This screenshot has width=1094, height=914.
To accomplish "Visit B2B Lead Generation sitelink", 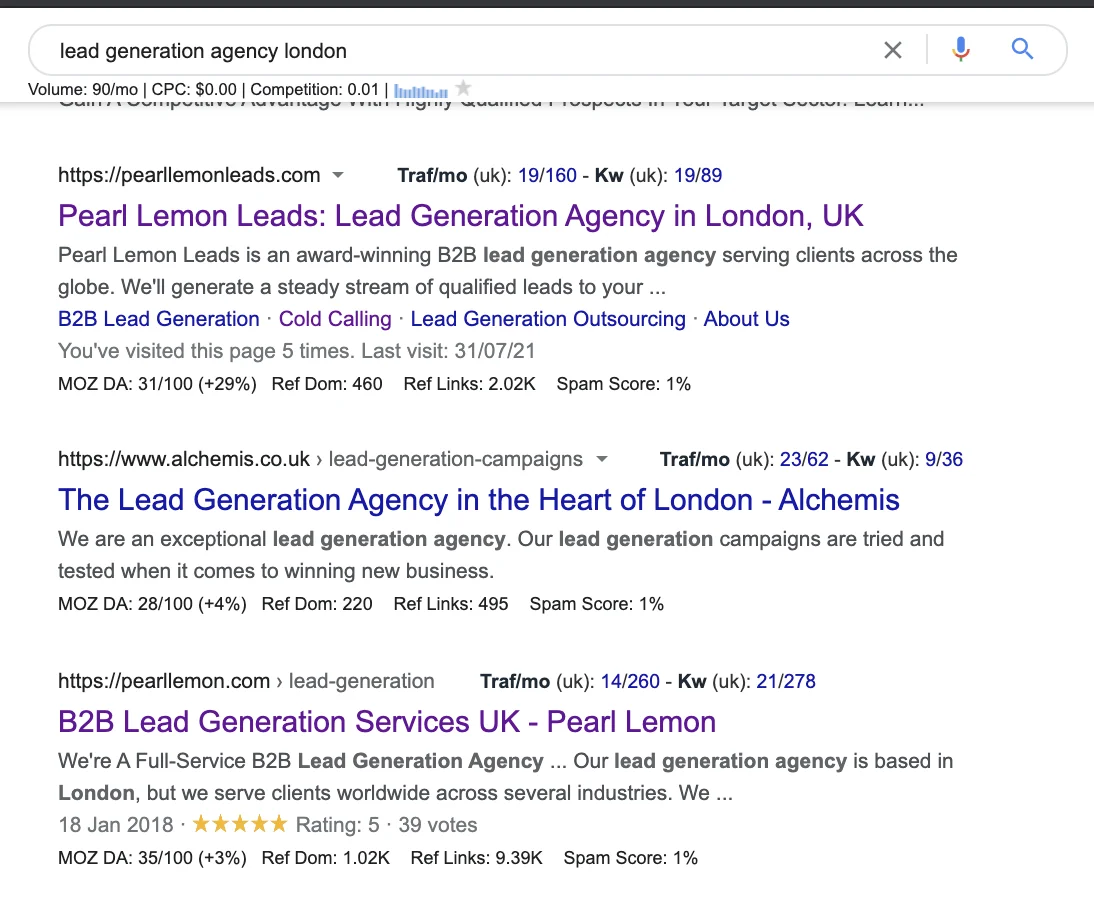I will pos(158,319).
